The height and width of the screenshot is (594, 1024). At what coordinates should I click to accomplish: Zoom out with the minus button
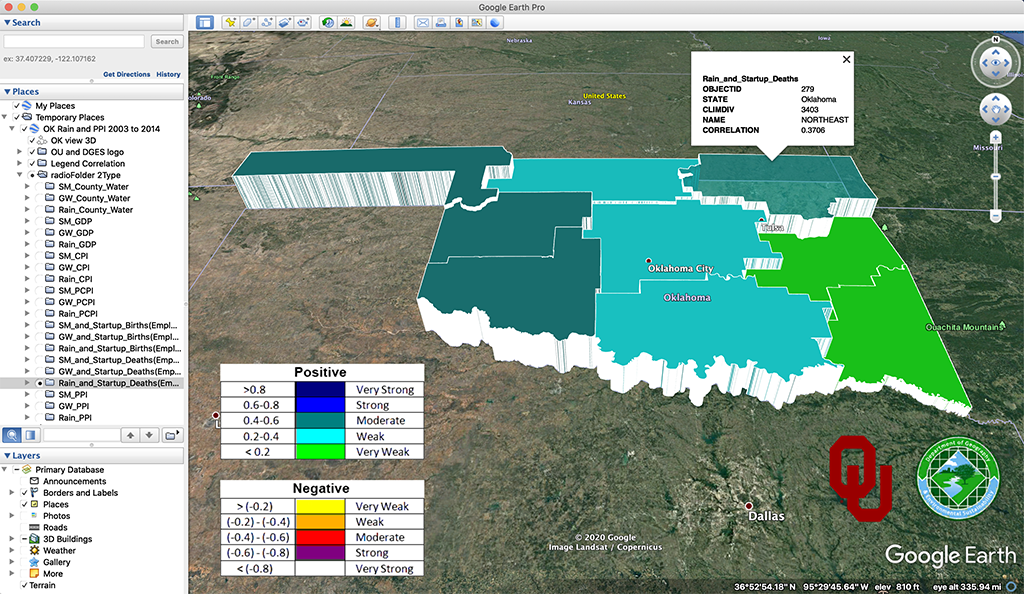point(995,216)
